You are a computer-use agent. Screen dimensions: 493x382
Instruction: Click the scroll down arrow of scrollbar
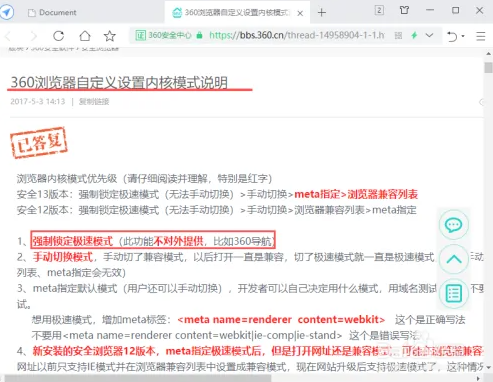[488, 368]
